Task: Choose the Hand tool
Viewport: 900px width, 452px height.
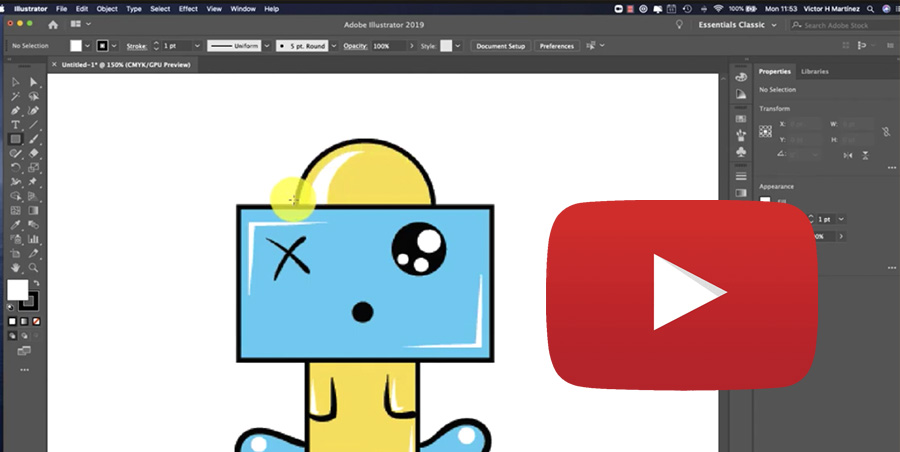Action: point(15,268)
